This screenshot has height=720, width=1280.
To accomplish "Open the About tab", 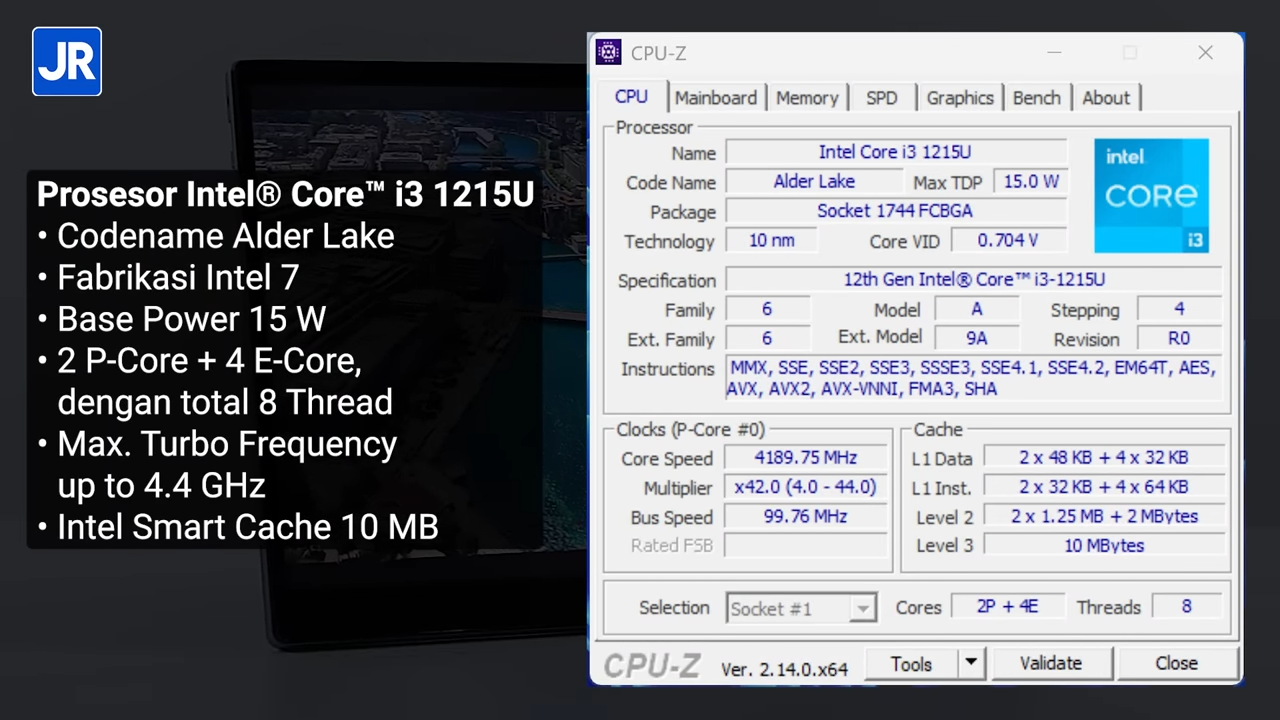I will pyautogui.click(x=1106, y=98).
